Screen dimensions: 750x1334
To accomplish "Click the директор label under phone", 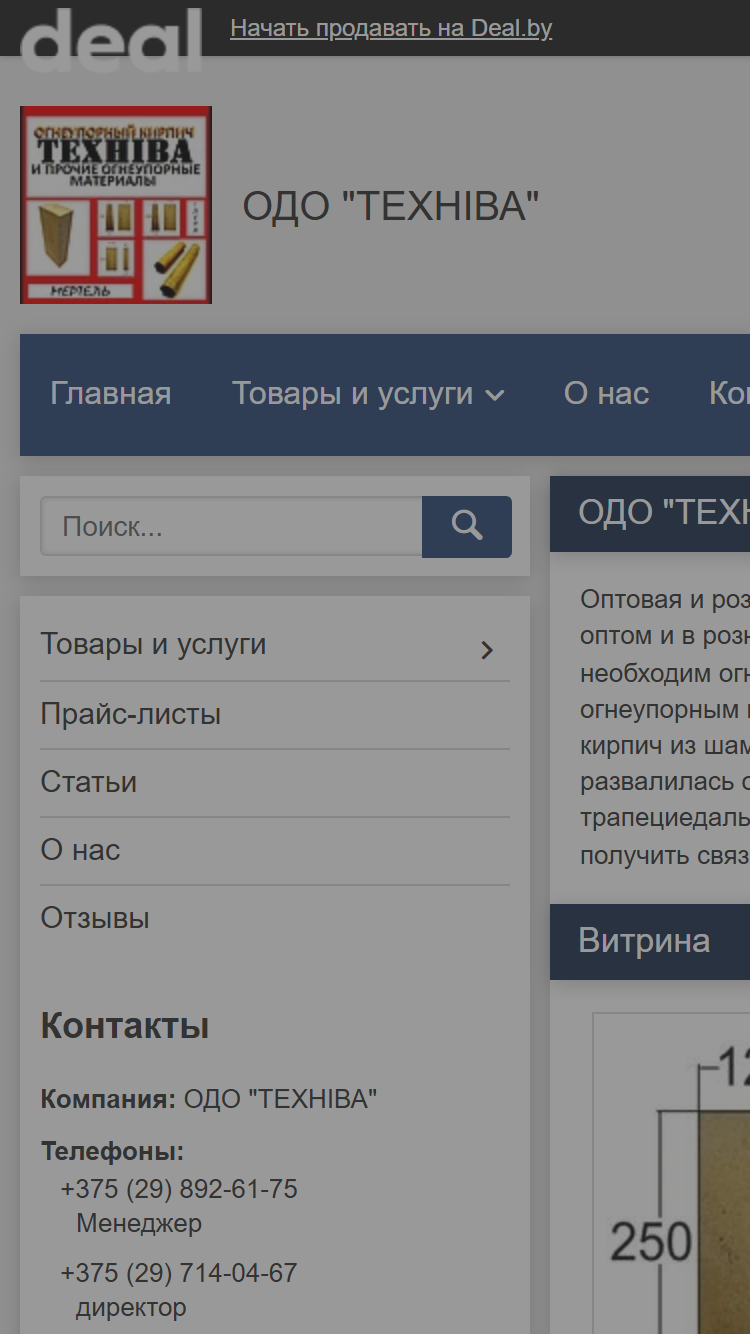I will coord(131,1307).
